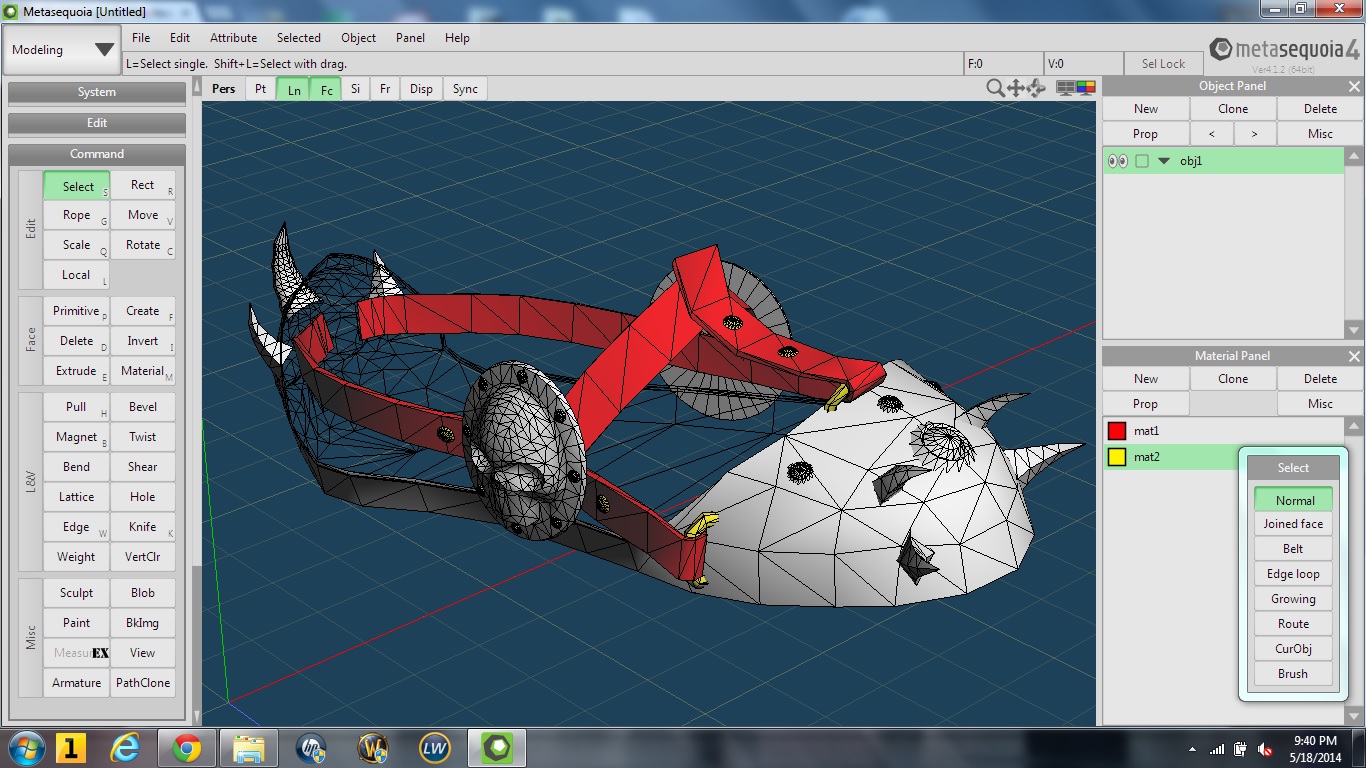Open the File menu
The width and height of the screenshot is (1366, 768).
[x=141, y=38]
